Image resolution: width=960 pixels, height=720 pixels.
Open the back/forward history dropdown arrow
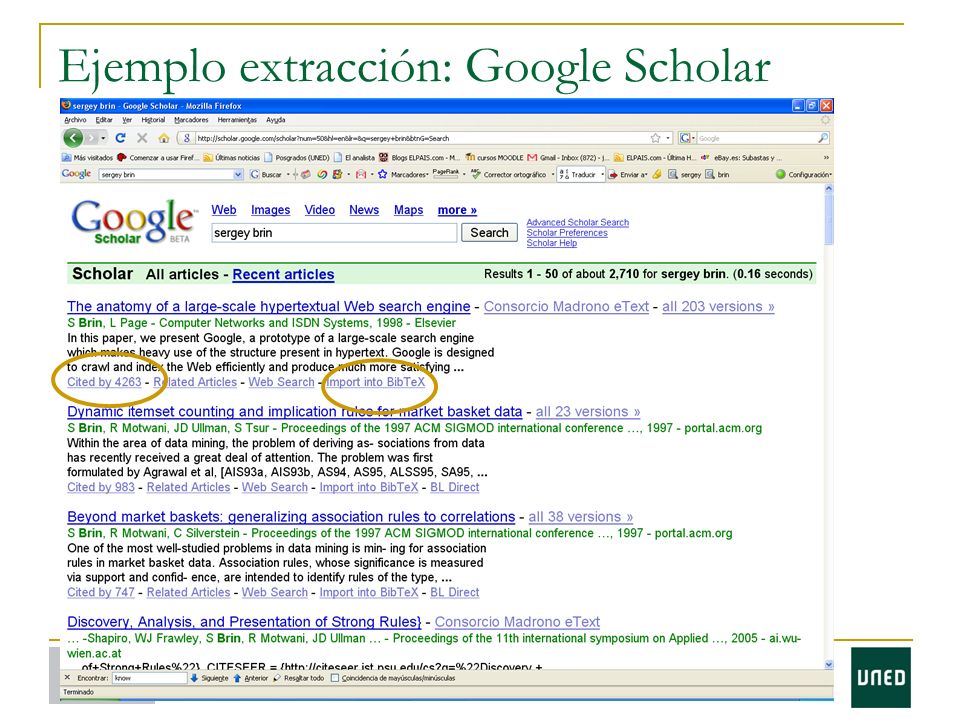pos(103,138)
